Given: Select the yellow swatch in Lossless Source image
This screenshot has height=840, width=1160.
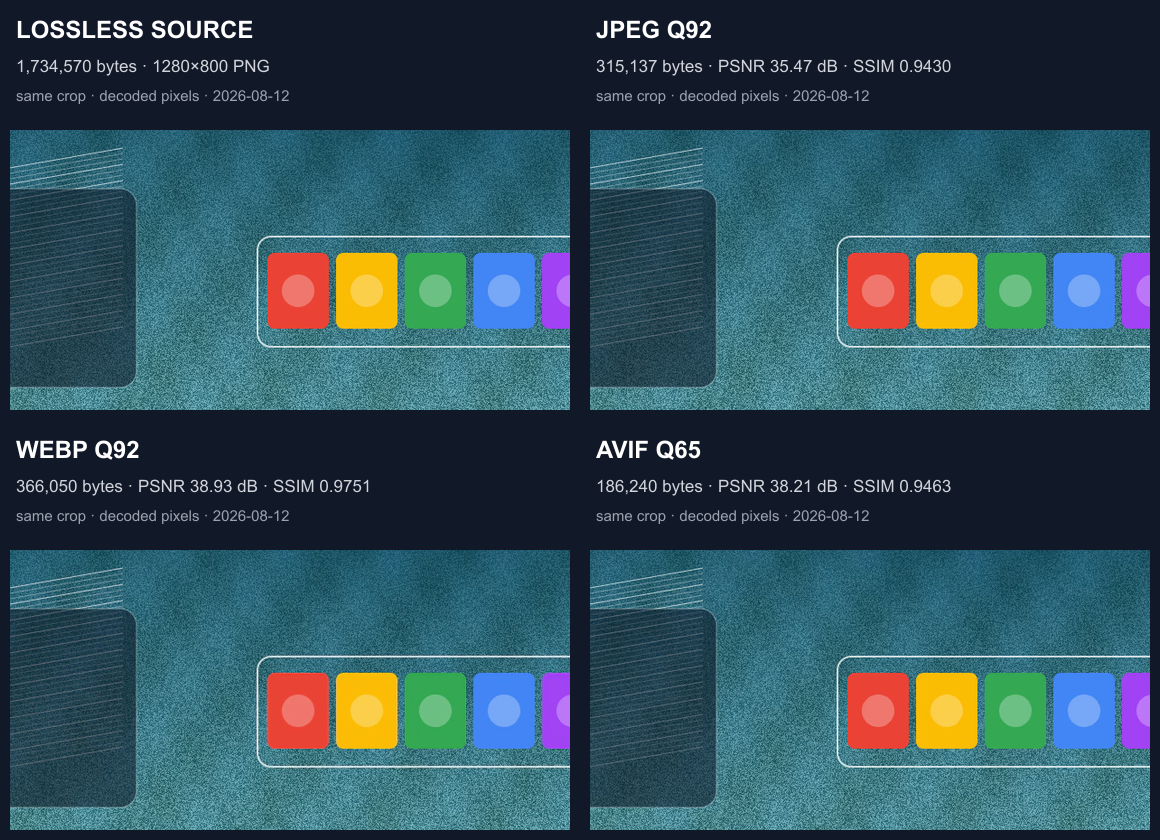Looking at the screenshot, I should tap(367, 291).
